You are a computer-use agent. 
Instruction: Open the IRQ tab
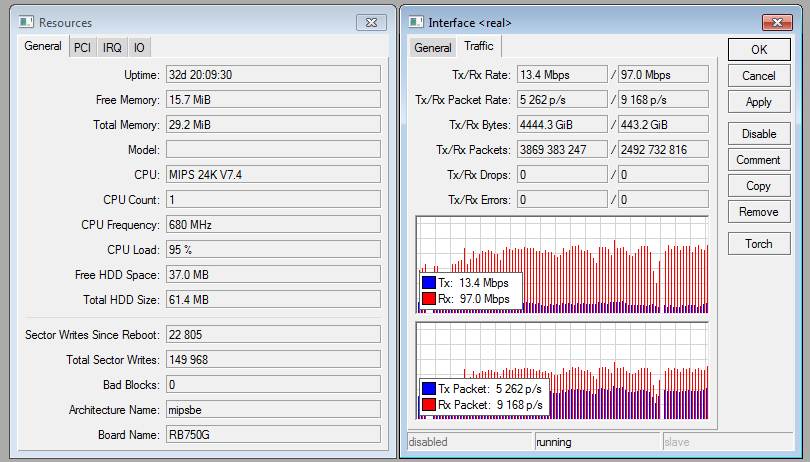tap(112, 47)
